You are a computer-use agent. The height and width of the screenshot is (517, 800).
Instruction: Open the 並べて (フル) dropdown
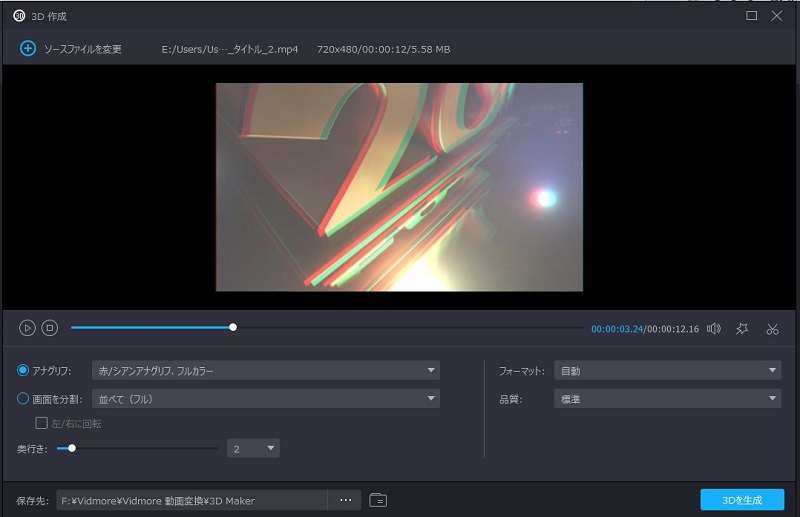(265, 399)
